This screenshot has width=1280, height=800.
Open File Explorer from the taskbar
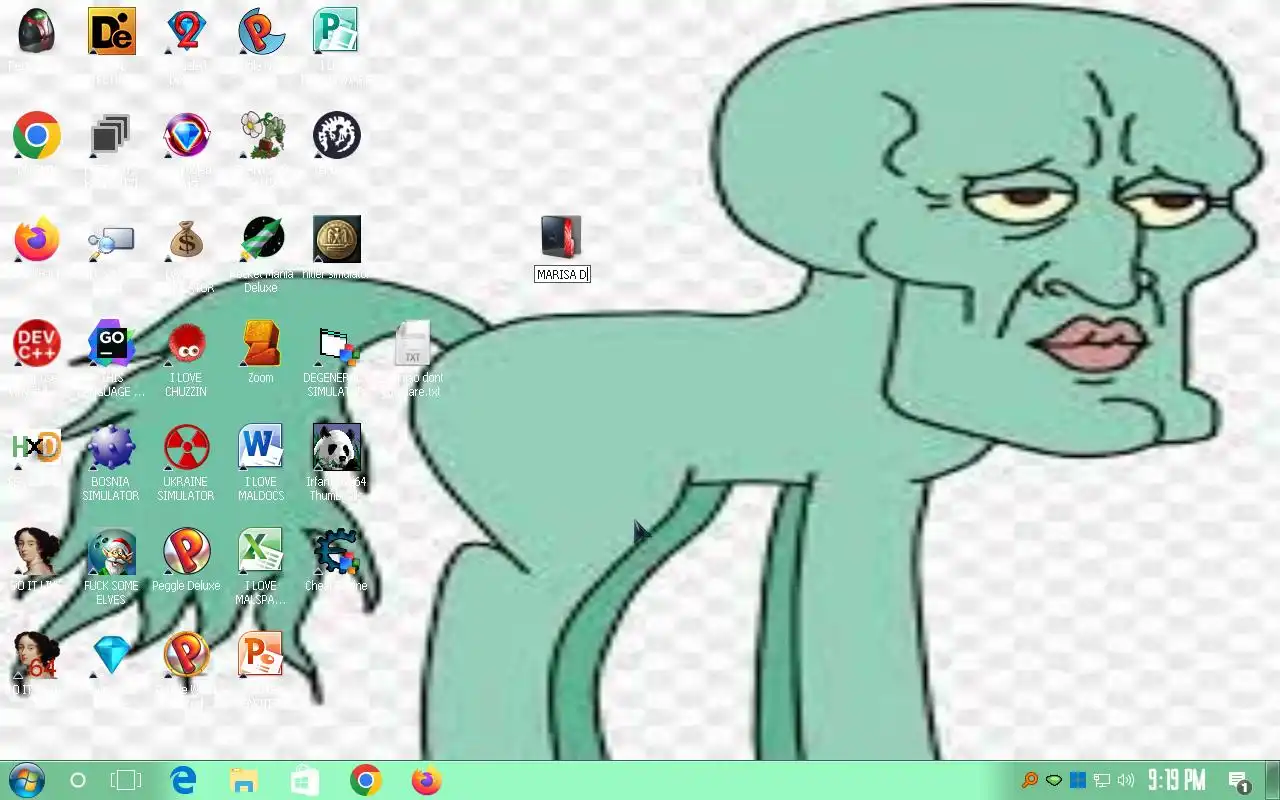tap(244, 780)
